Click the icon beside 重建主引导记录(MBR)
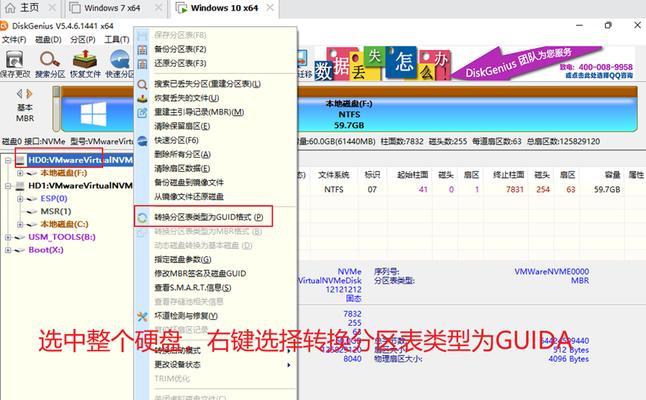 click(142, 112)
